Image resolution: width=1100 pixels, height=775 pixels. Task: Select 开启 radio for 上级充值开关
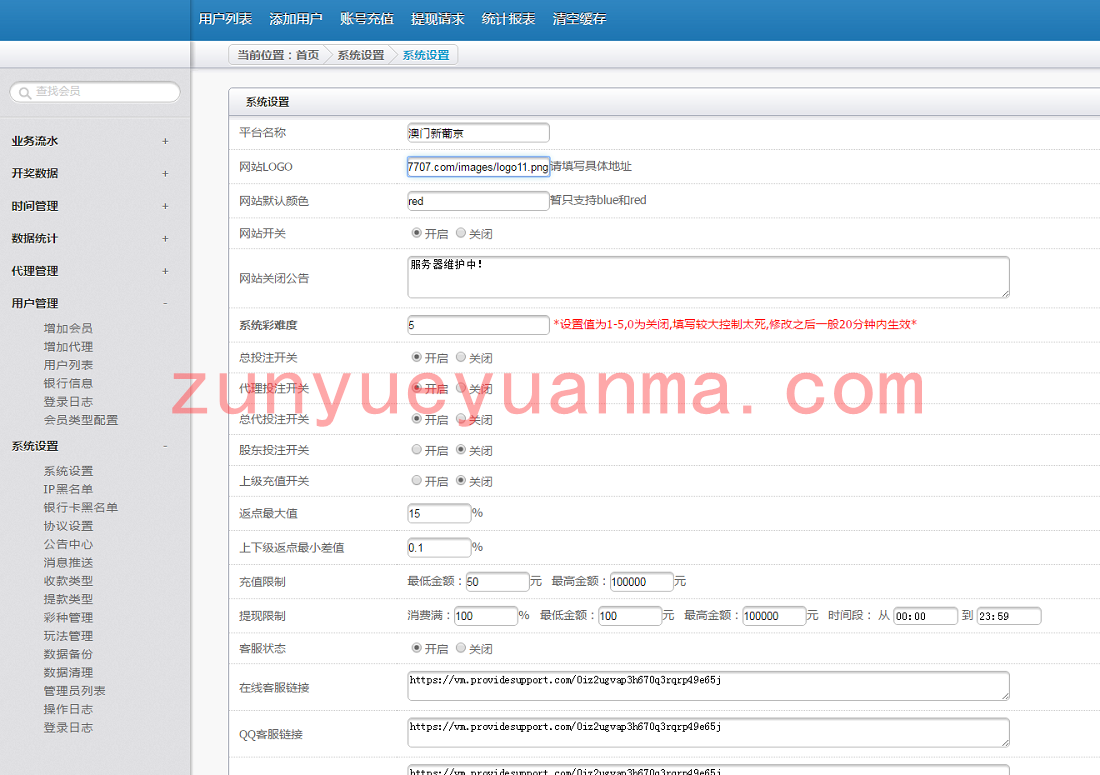[x=417, y=480]
